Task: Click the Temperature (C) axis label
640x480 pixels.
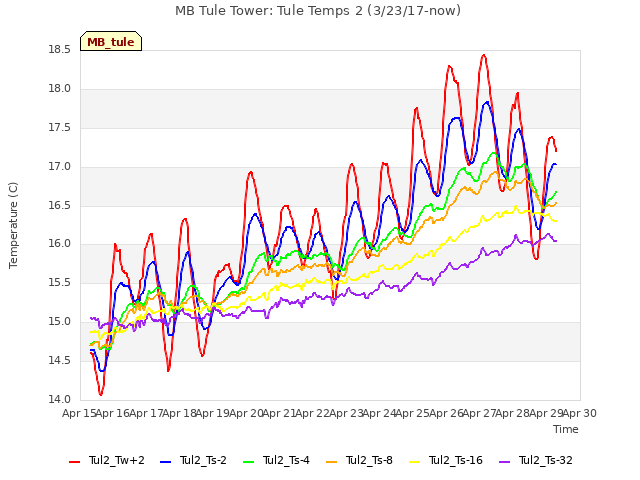Action: [x=13, y=225]
